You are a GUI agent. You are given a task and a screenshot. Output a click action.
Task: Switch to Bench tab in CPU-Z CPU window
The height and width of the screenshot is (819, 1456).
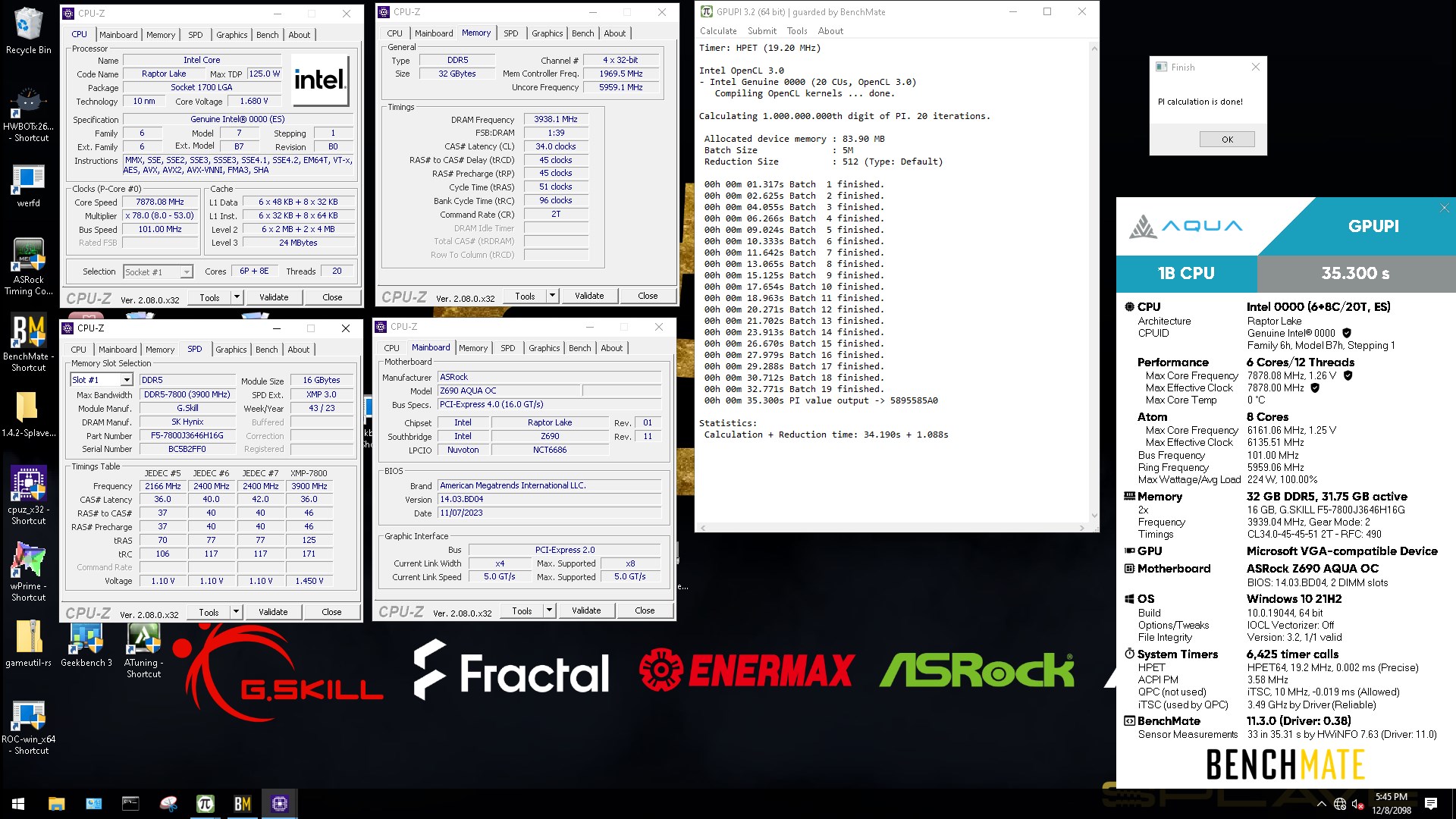267,35
